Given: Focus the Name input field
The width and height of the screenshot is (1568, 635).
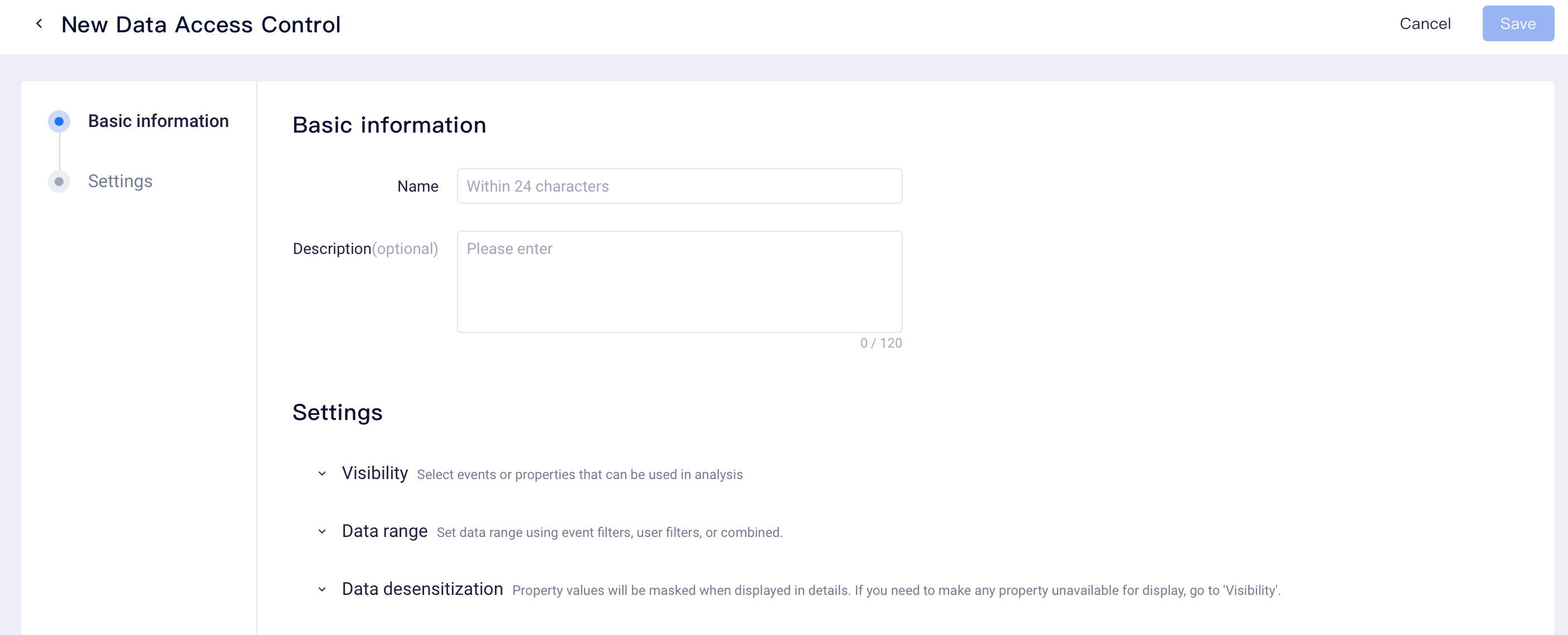Looking at the screenshot, I should 679,186.
